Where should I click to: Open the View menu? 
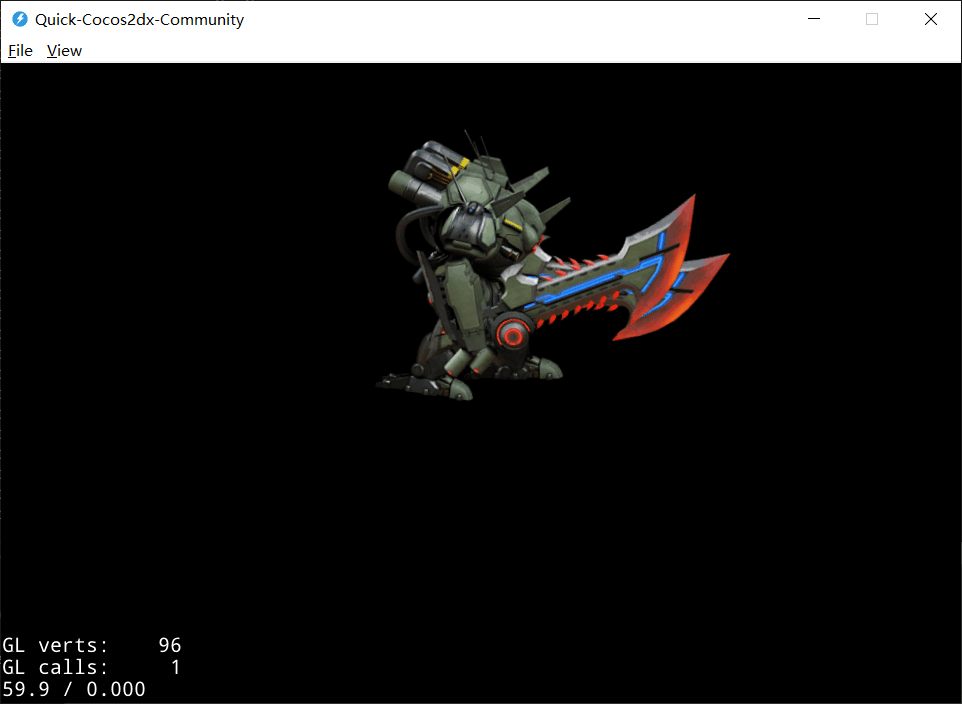pyautogui.click(x=64, y=51)
